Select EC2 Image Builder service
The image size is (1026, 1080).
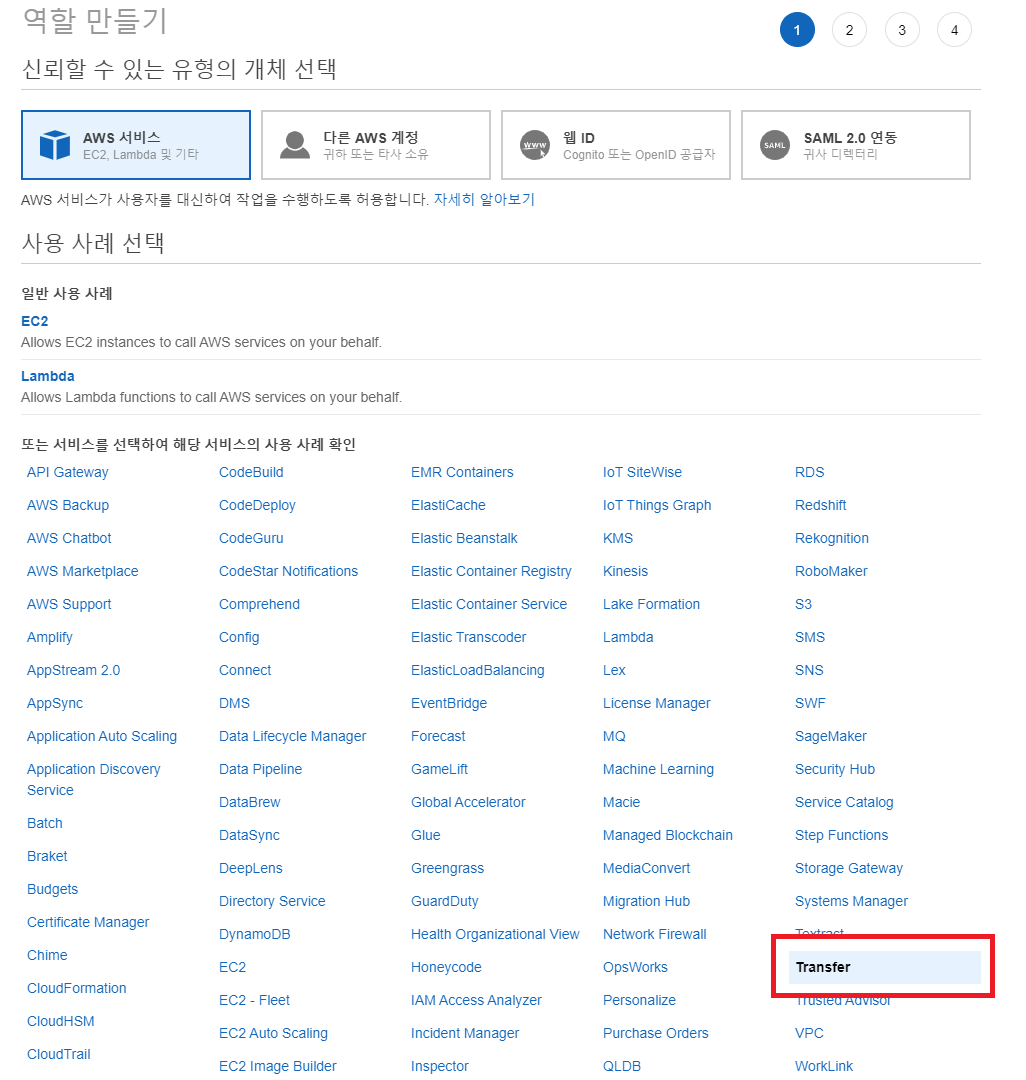click(x=278, y=1066)
